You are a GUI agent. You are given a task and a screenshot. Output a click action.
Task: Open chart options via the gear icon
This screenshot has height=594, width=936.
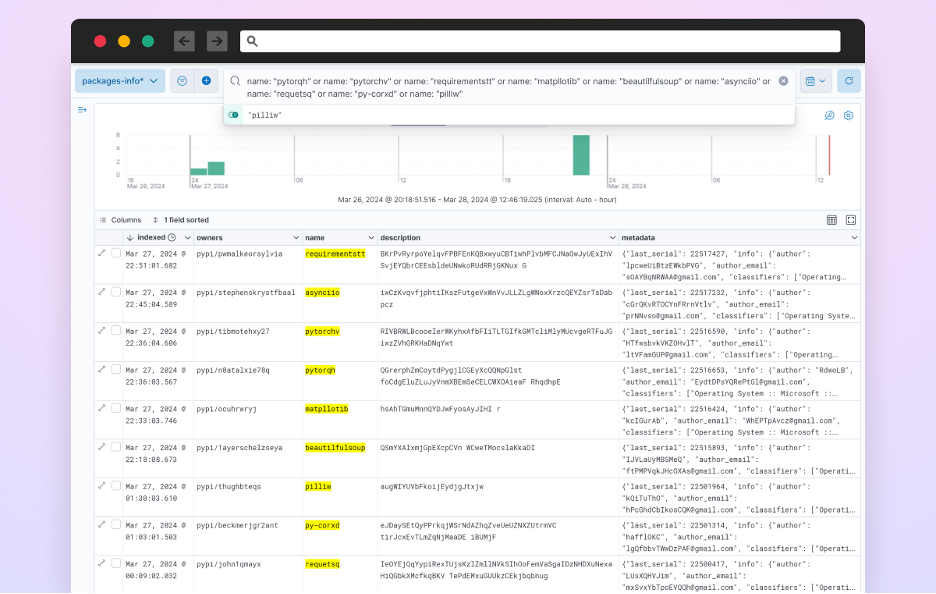(x=848, y=115)
